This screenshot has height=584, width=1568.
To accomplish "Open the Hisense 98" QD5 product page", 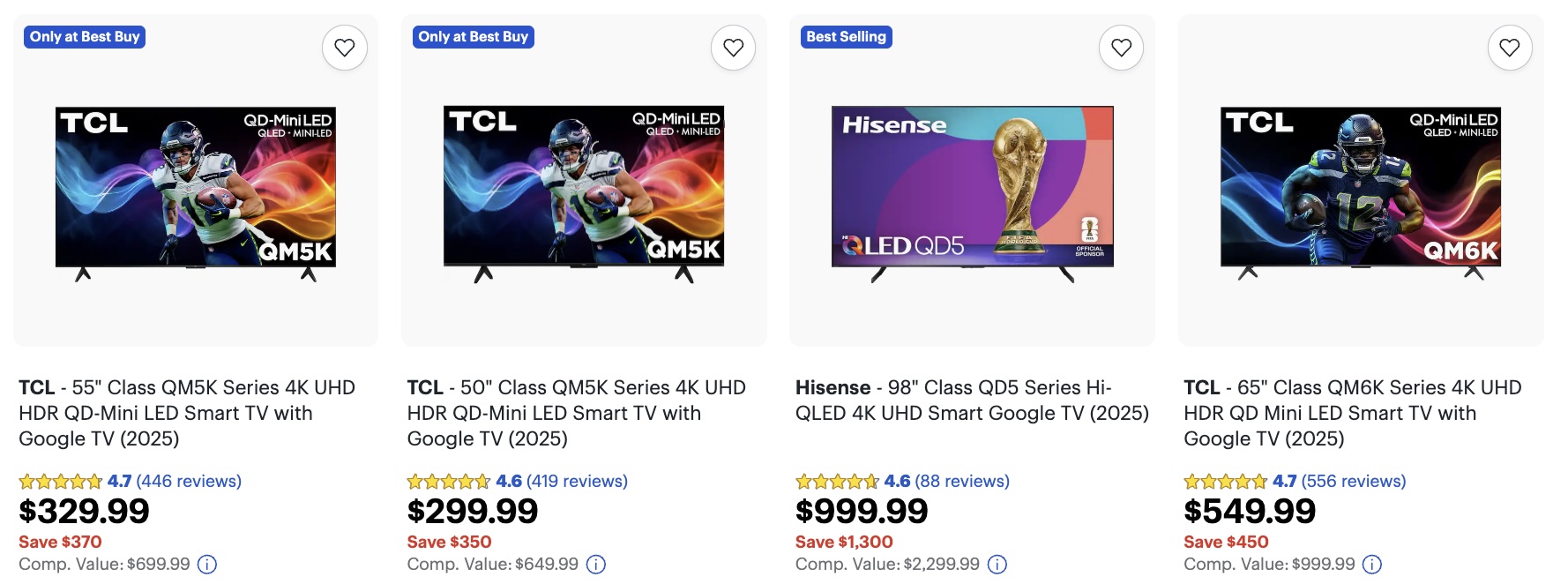I will tap(970, 400).
